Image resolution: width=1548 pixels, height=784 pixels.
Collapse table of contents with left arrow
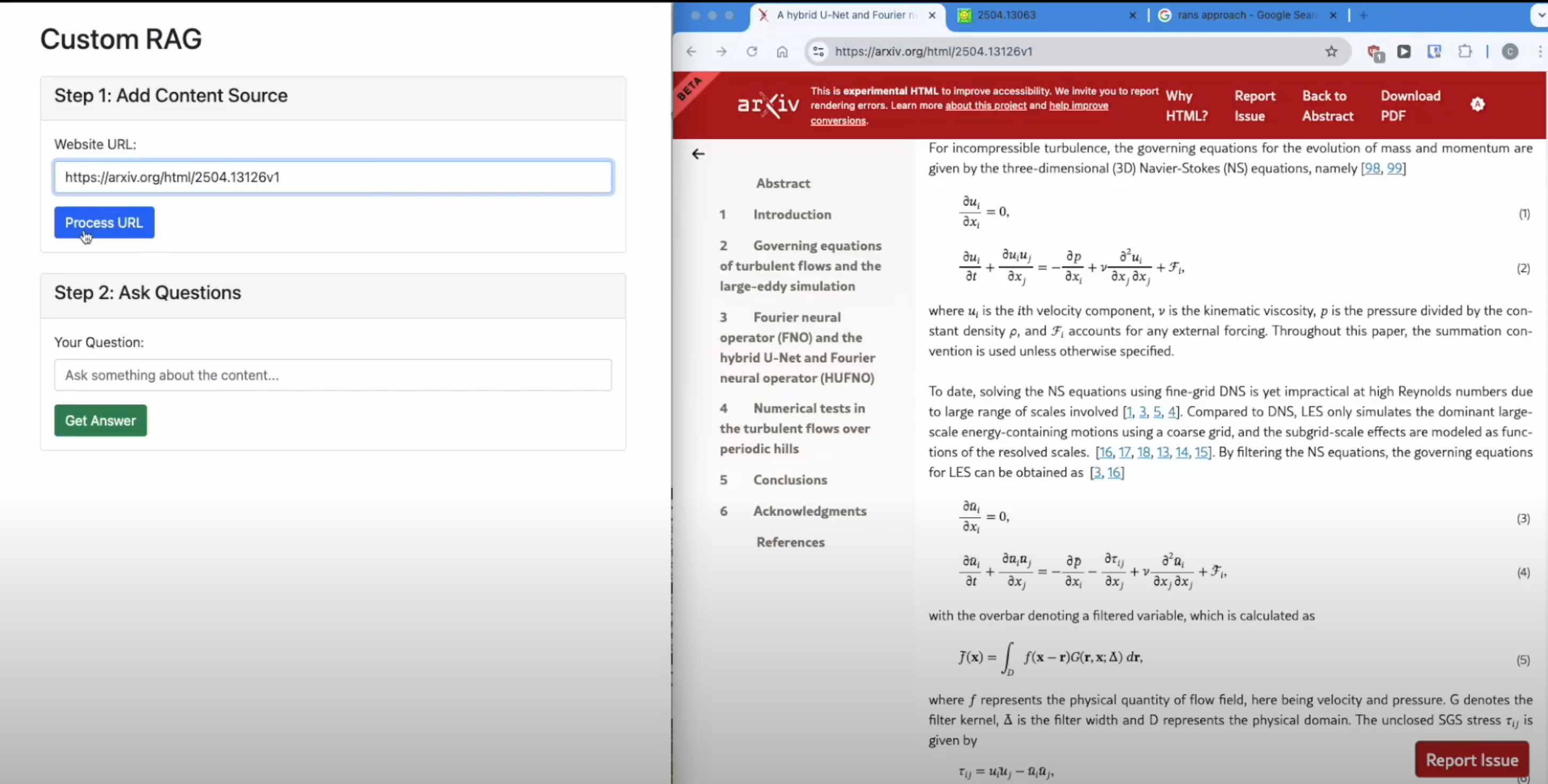698,154
